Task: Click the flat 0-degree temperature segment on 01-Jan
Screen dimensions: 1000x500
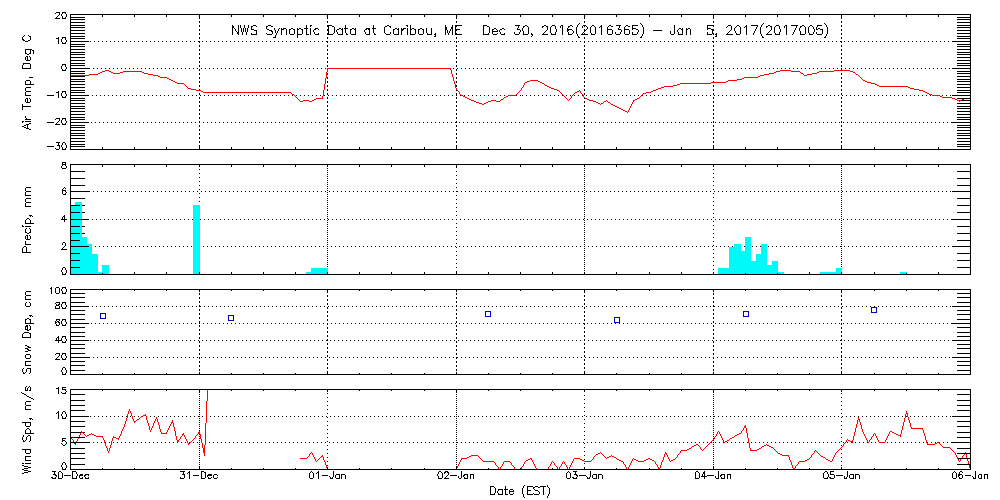Action: [x=389, y=68]
